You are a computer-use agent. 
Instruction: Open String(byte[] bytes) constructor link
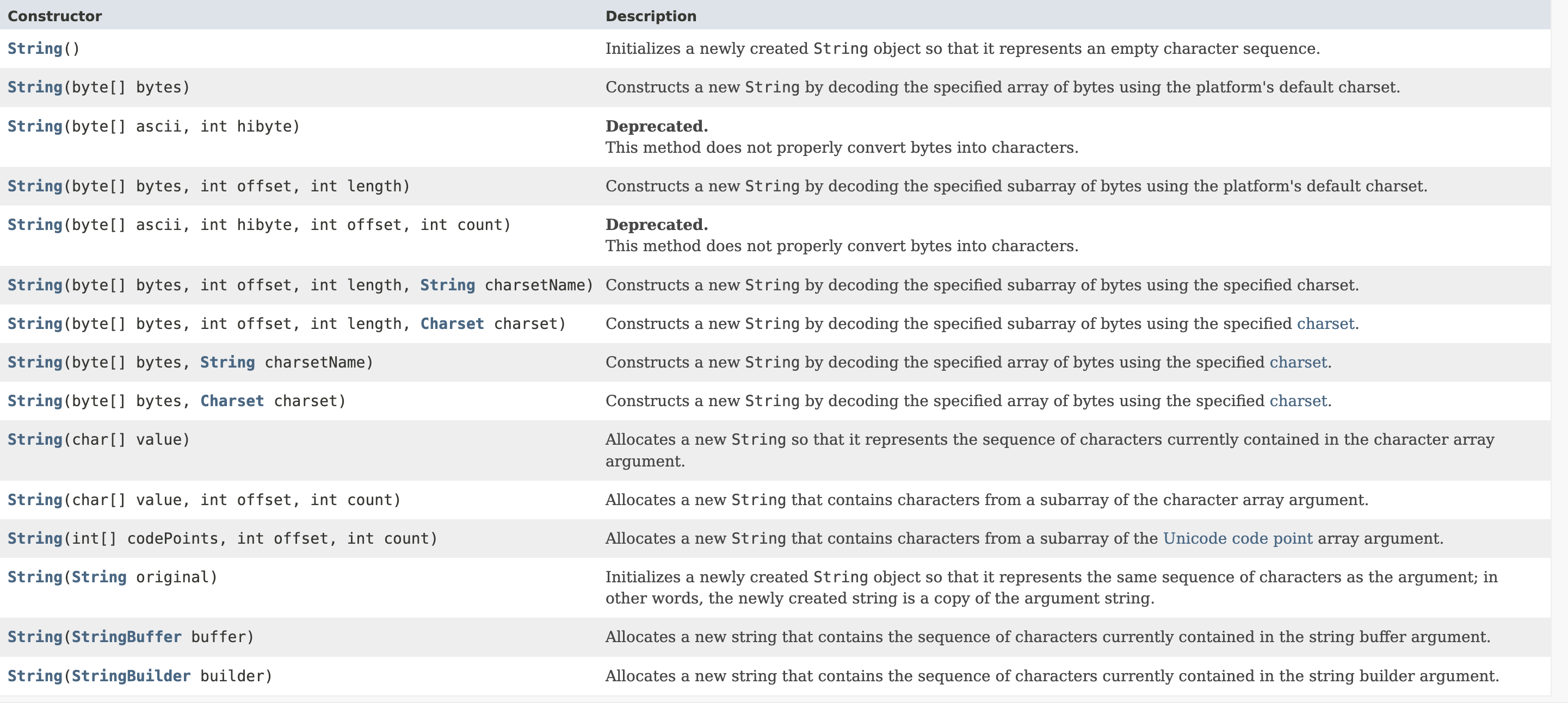pyautogui.click(x=35, y=88)
